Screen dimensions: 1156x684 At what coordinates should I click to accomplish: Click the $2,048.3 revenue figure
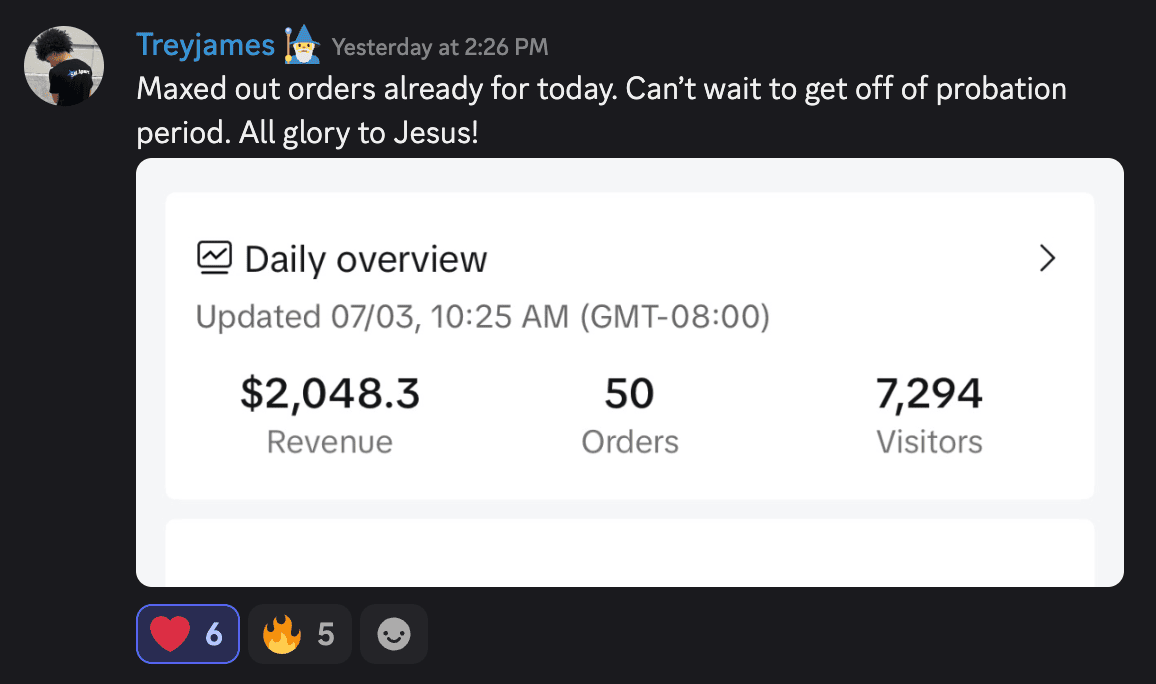point(330,394)
